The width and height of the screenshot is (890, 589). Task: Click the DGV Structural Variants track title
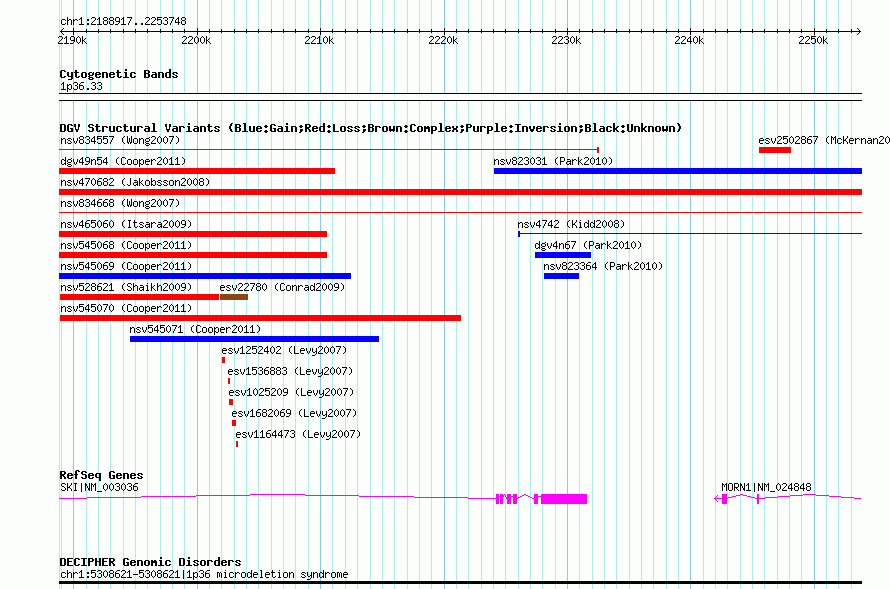point(371,128)
